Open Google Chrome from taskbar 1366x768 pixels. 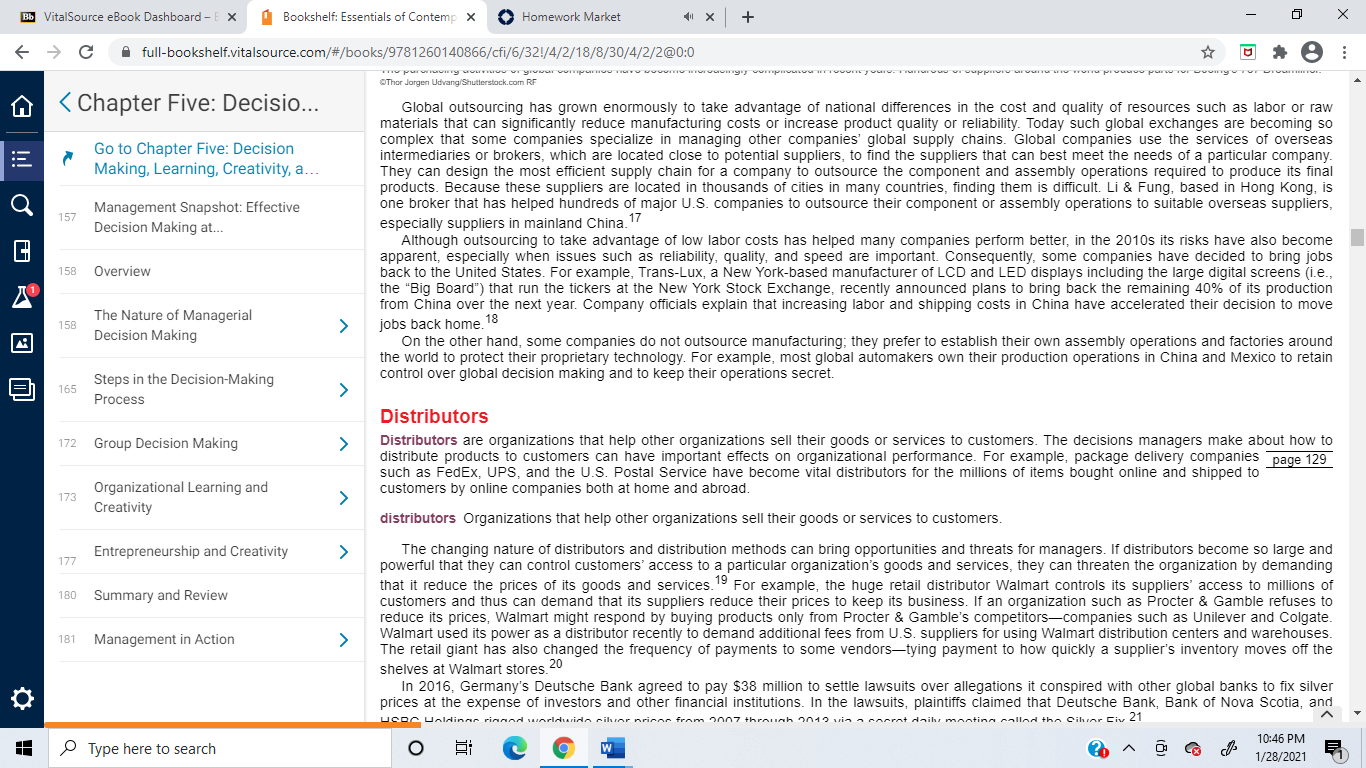pos(563,748)
